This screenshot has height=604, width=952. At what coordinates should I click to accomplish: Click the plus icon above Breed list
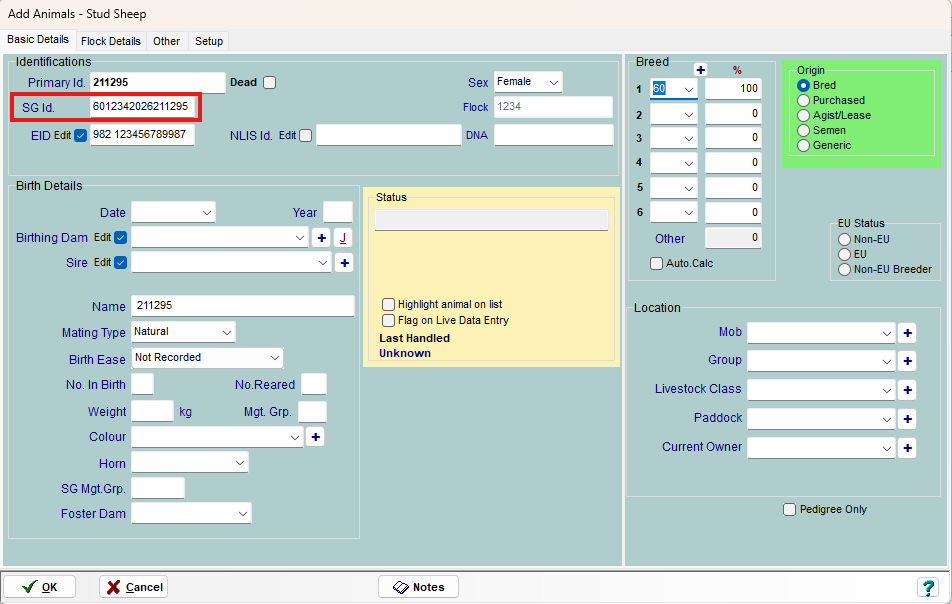pyautogui.click(x=700, y=69)
